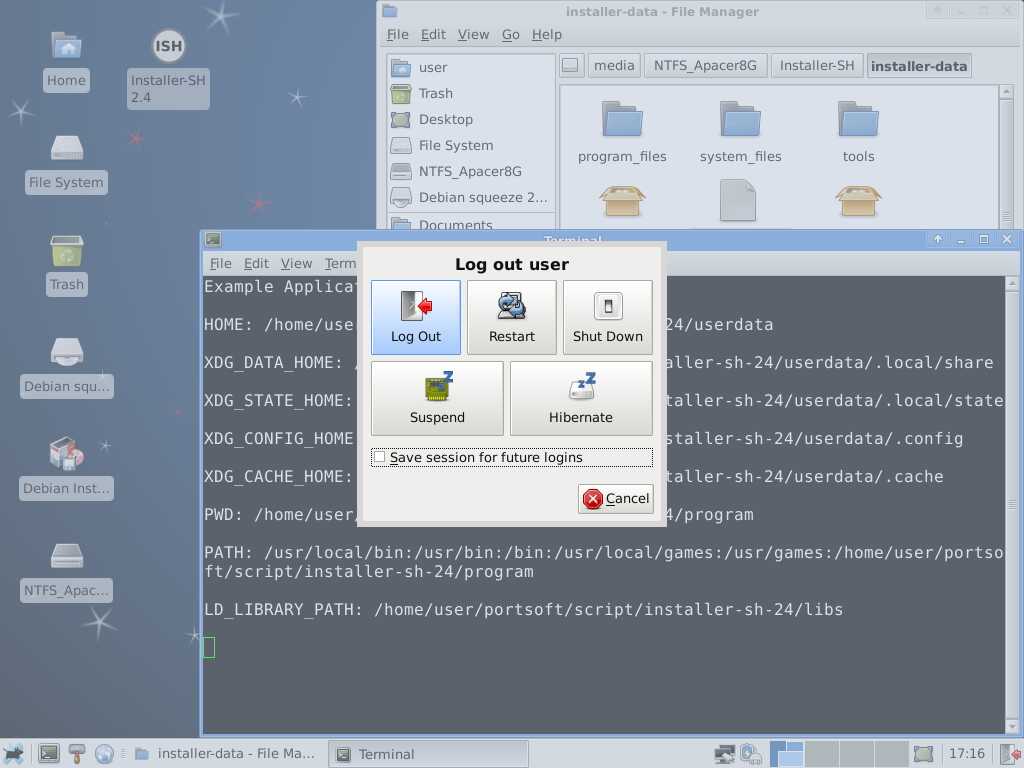The image size is (1024, 768).
Task: Click the network status tray icon
Action: click(724, 754)
